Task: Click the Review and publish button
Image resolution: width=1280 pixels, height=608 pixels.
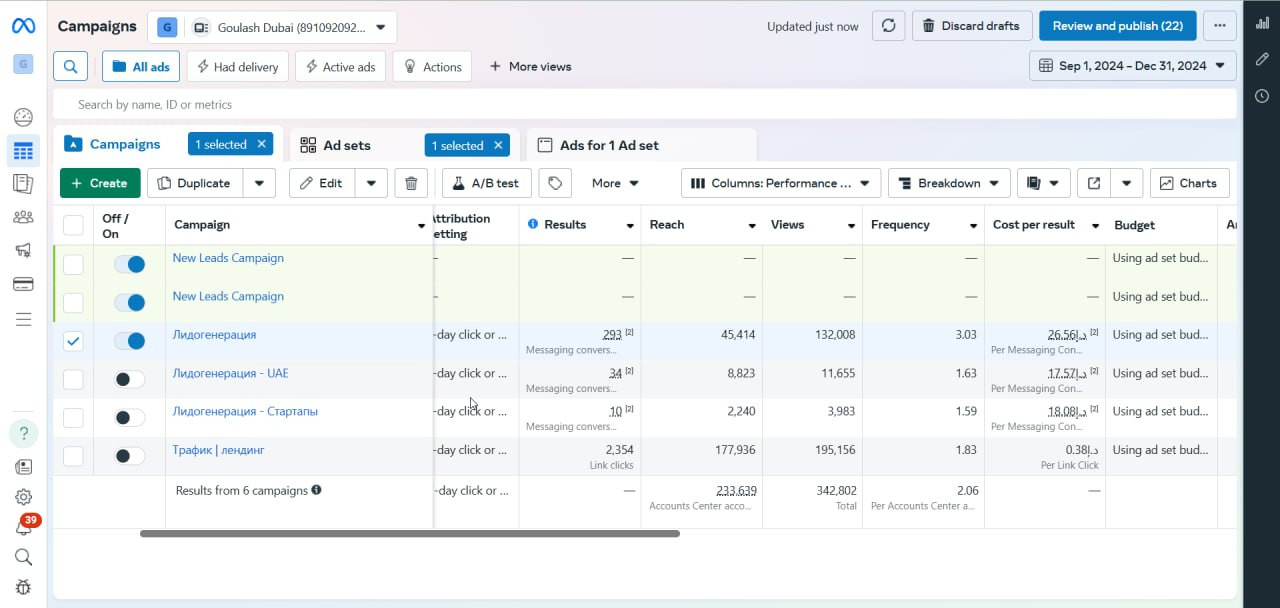Action: 1117,26
